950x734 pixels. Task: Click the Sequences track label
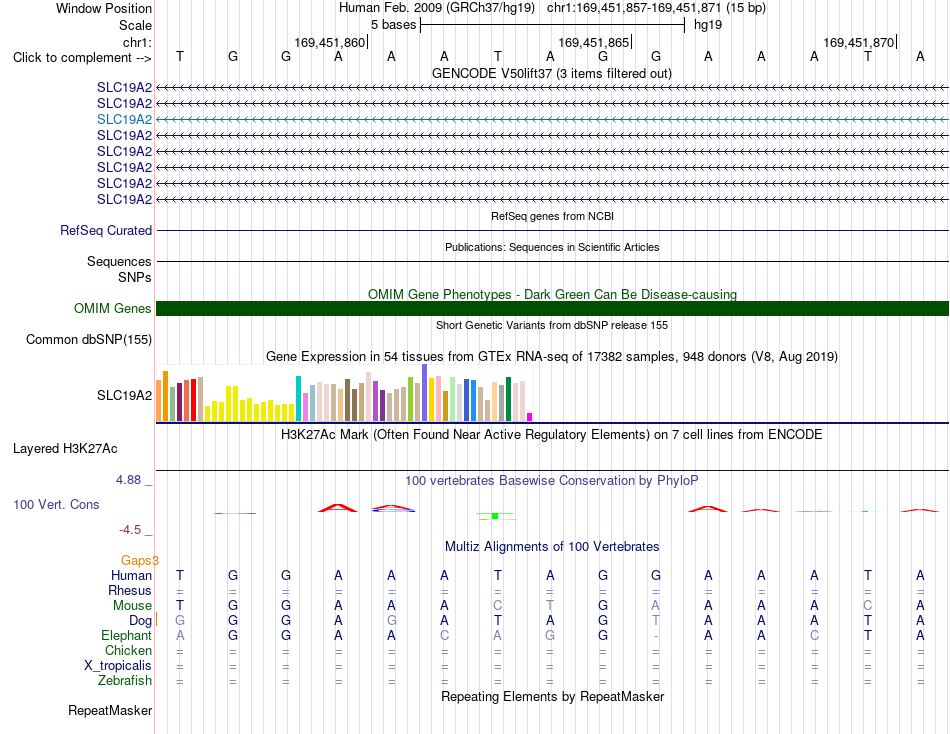tap(119, 261)
